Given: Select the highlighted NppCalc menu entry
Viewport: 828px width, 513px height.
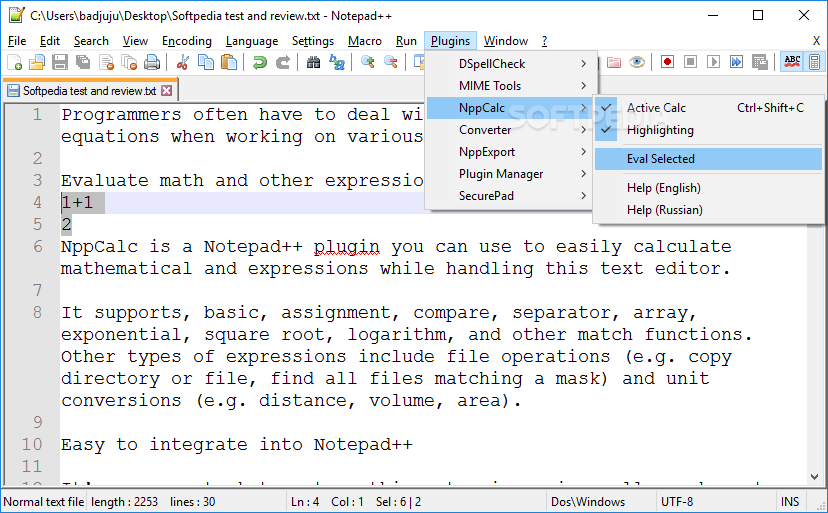Looking at the screenshot, I should pos(512,108).
